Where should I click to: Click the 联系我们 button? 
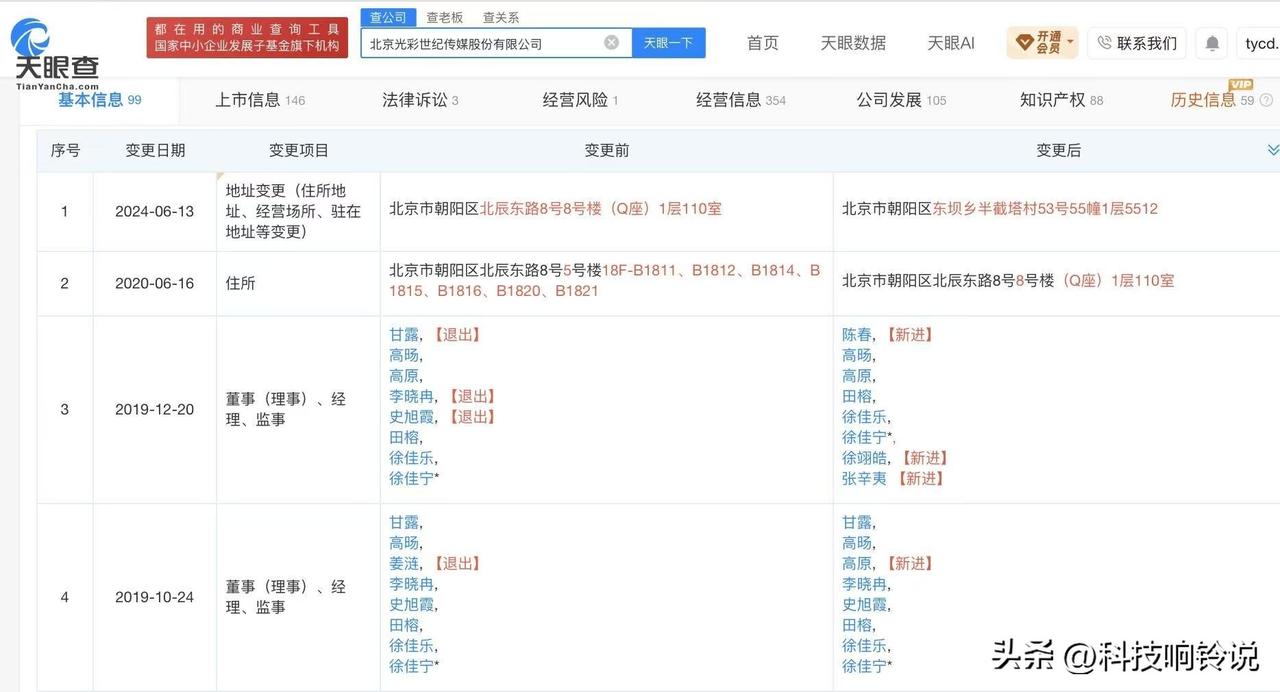(1137, 43)
